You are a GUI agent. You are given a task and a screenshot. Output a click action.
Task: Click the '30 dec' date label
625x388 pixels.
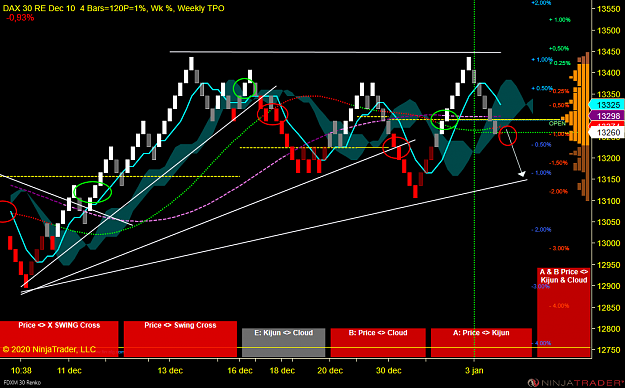pyautogui.click(x=389, y=370)
